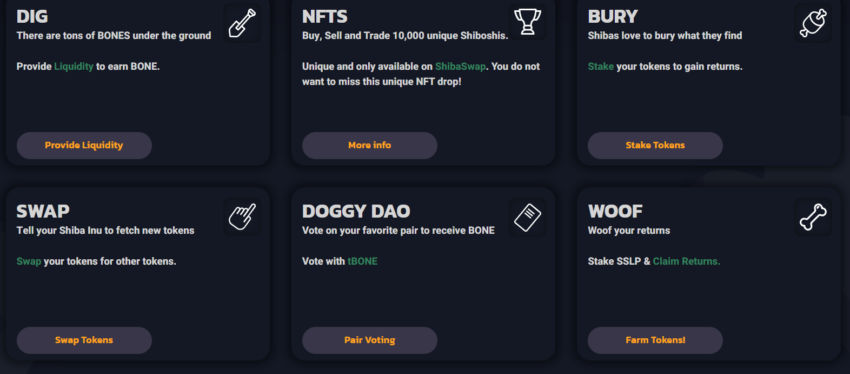Click the Swap Tokens button
The image size is (850, 374).
point(84,340)
